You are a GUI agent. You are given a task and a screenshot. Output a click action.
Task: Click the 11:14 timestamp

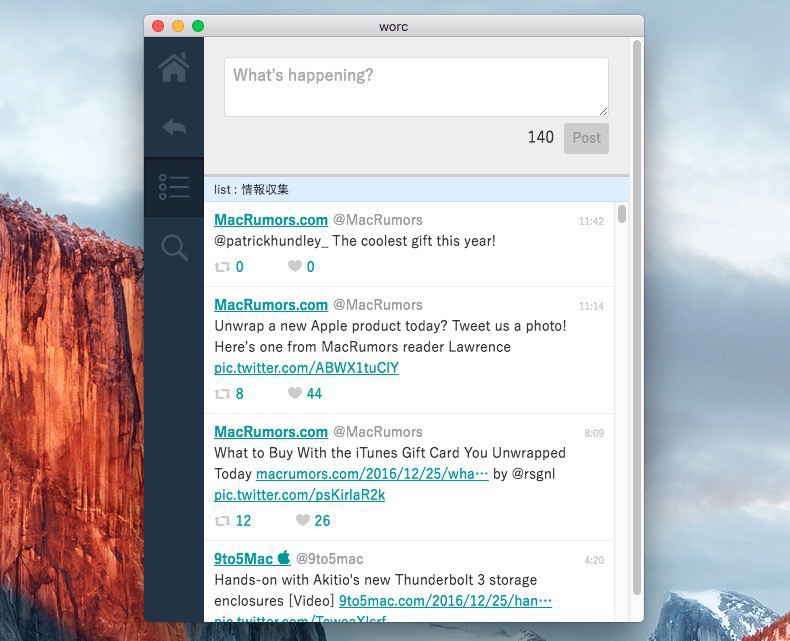click(x=591, y=306)
